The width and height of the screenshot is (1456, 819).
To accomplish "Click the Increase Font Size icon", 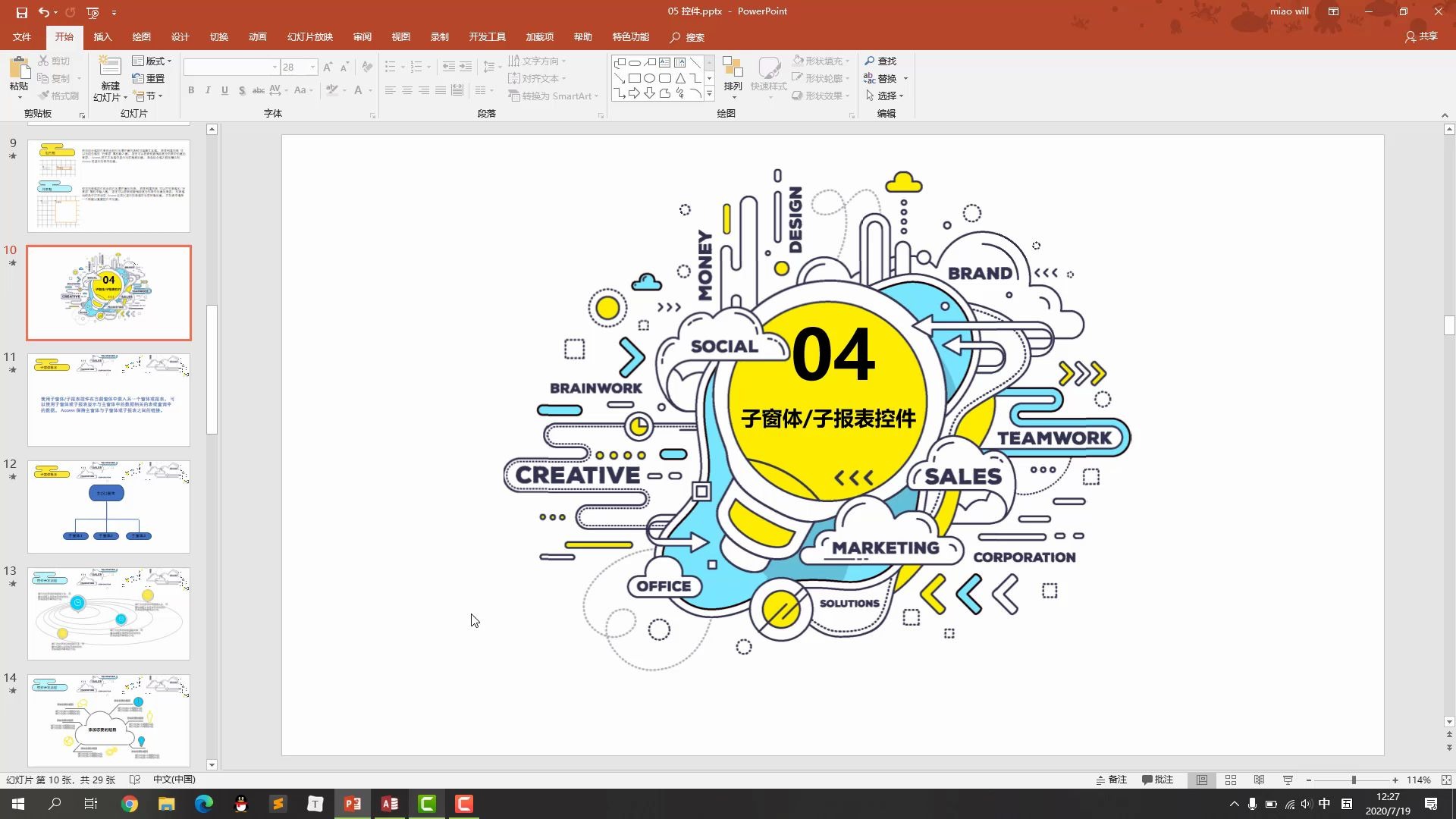I will [x=328, y=67].
